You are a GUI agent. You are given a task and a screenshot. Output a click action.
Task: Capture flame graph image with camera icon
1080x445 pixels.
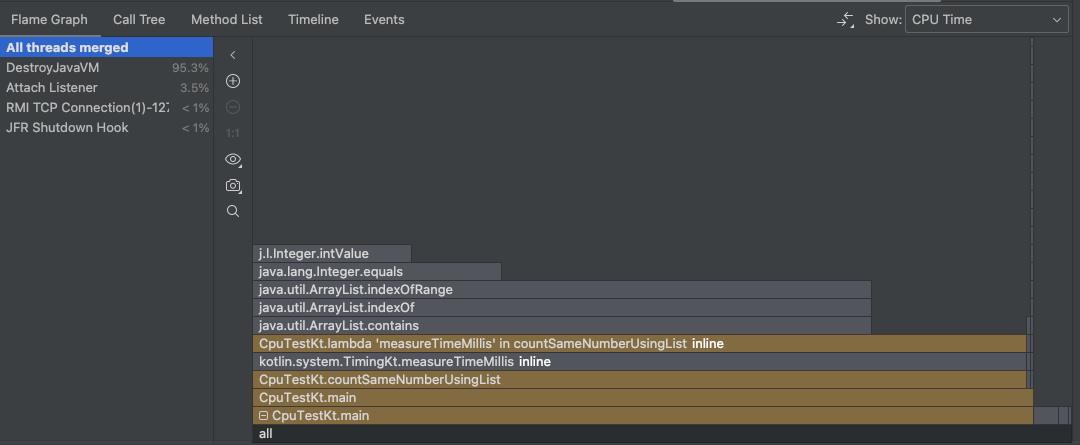coord(233,186)
